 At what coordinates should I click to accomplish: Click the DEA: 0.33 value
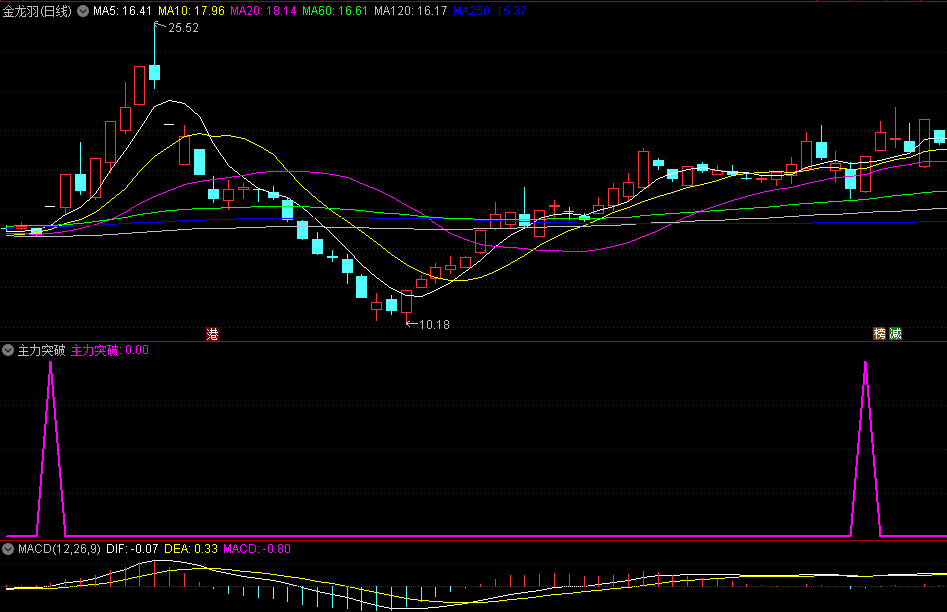pos(191,549)
